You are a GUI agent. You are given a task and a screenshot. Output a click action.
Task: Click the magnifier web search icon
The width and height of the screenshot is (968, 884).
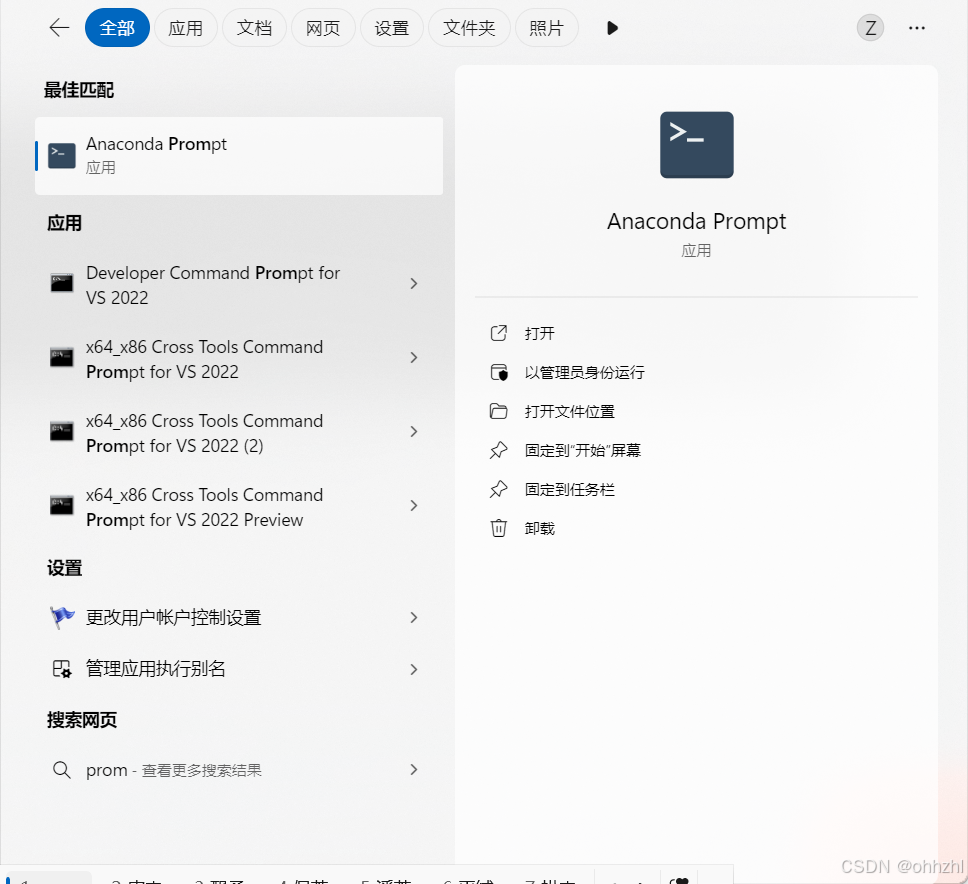pos(62,770)
